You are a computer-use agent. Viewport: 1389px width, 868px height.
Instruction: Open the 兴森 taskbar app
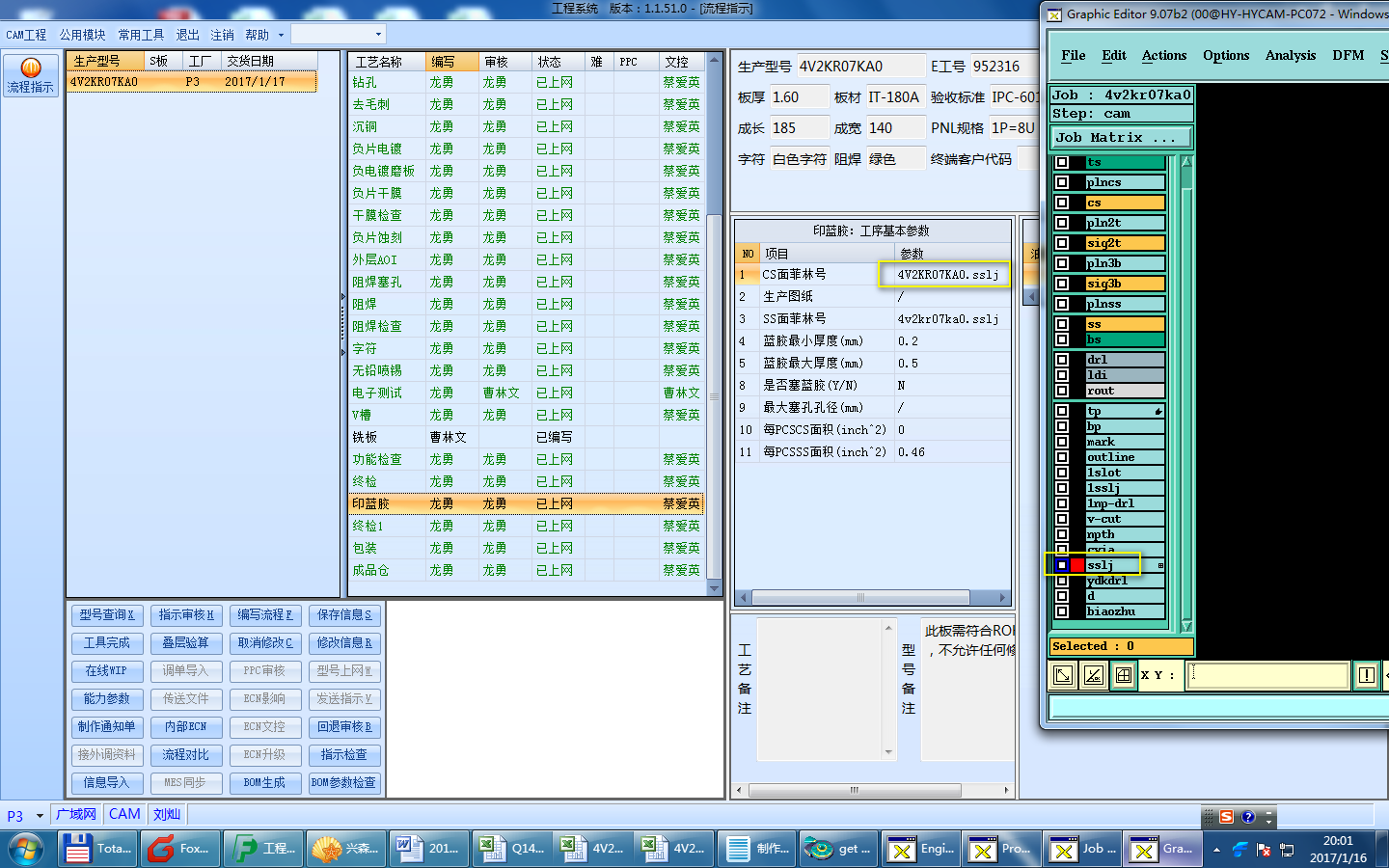(x=345, y=849)
